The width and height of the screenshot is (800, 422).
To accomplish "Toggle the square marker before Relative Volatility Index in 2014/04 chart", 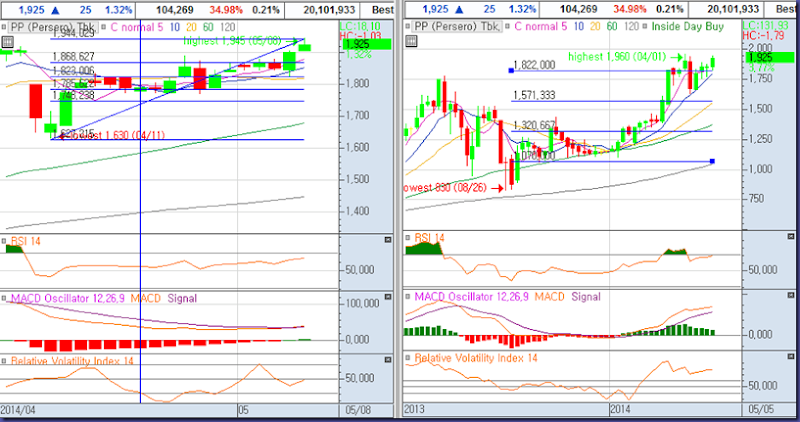I will coord(4,361).
